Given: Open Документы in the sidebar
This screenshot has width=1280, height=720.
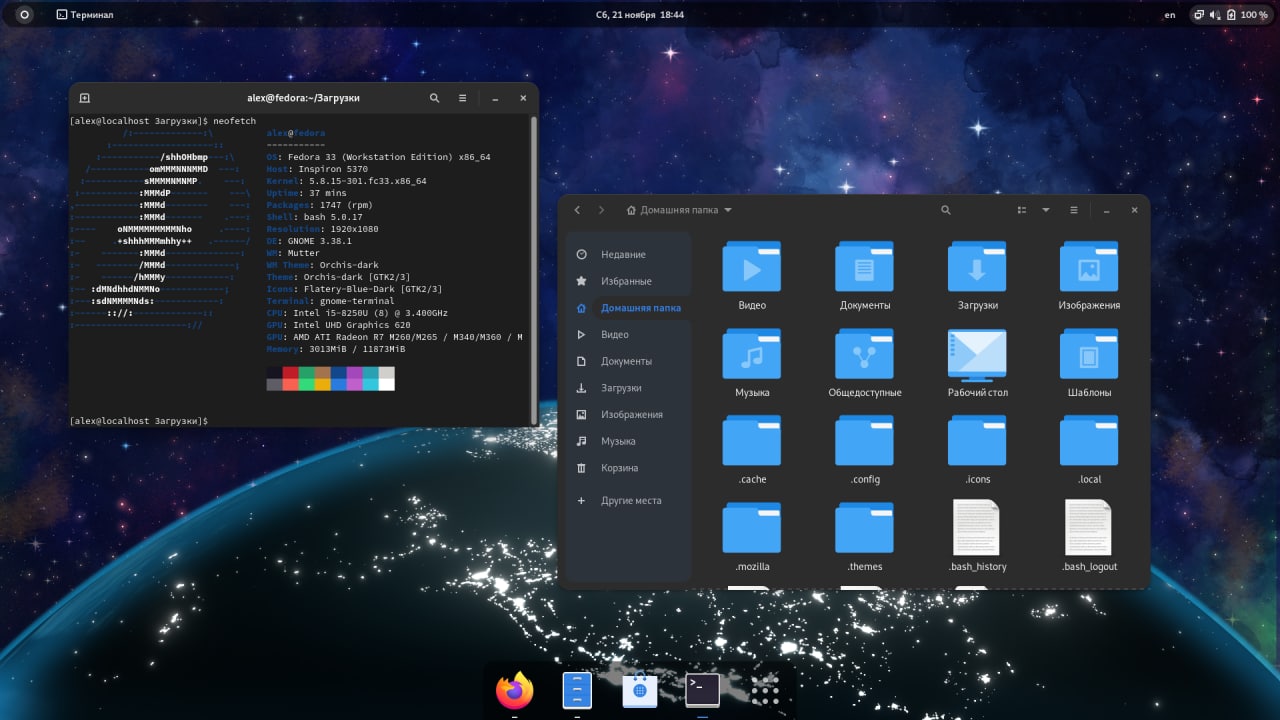Looking at the screenshot, I should coord(628,361).
